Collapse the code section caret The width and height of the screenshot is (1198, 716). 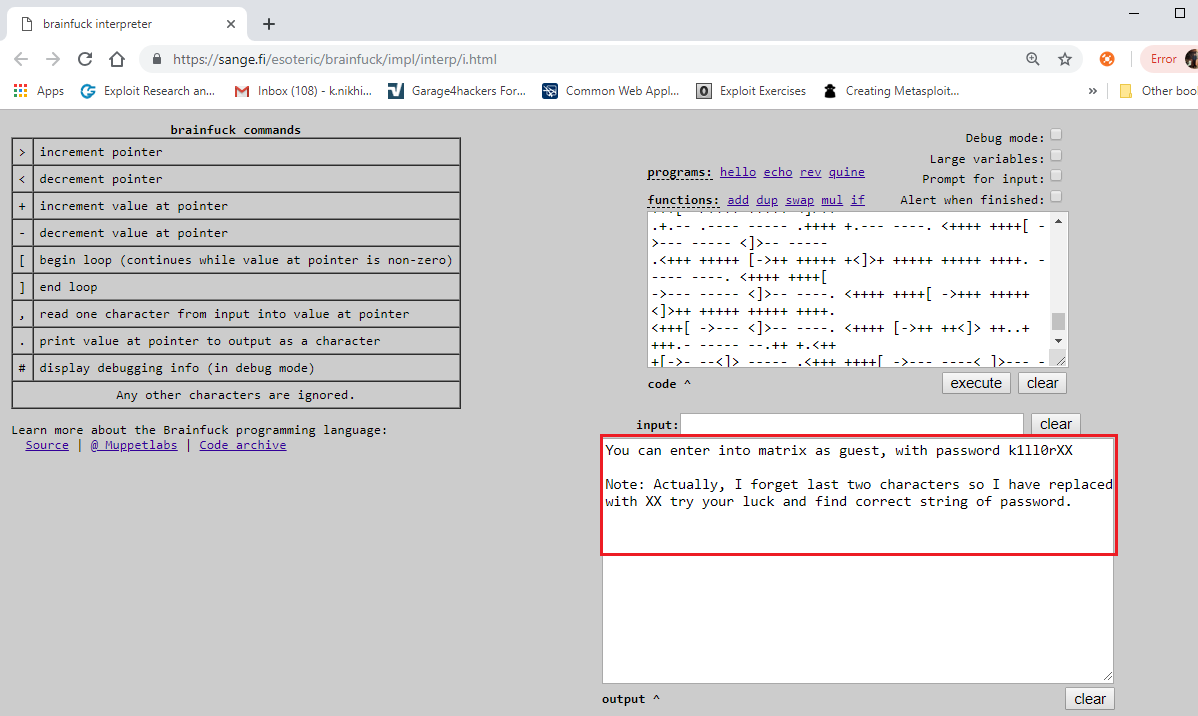tap(687, 384)
